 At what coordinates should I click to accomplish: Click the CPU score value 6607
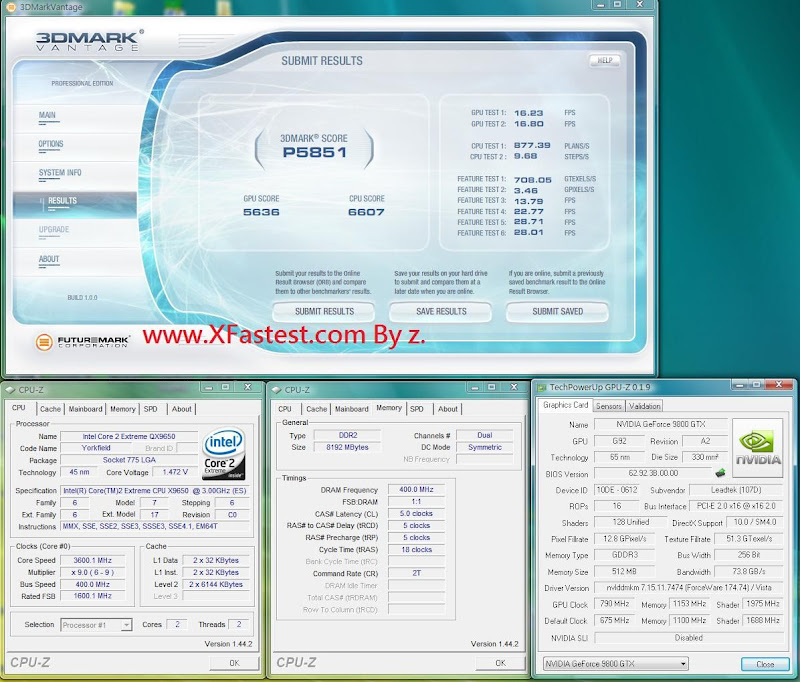coord(366,212)
